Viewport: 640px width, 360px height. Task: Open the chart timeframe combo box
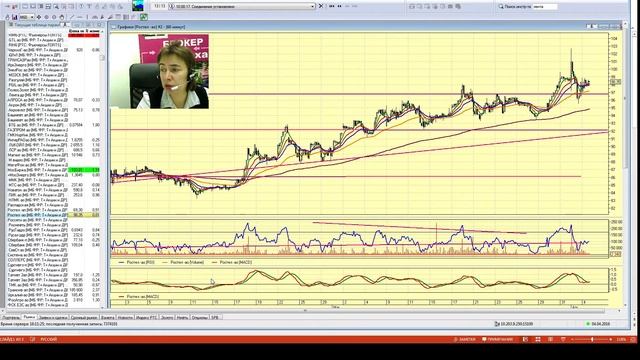point(27,17)
